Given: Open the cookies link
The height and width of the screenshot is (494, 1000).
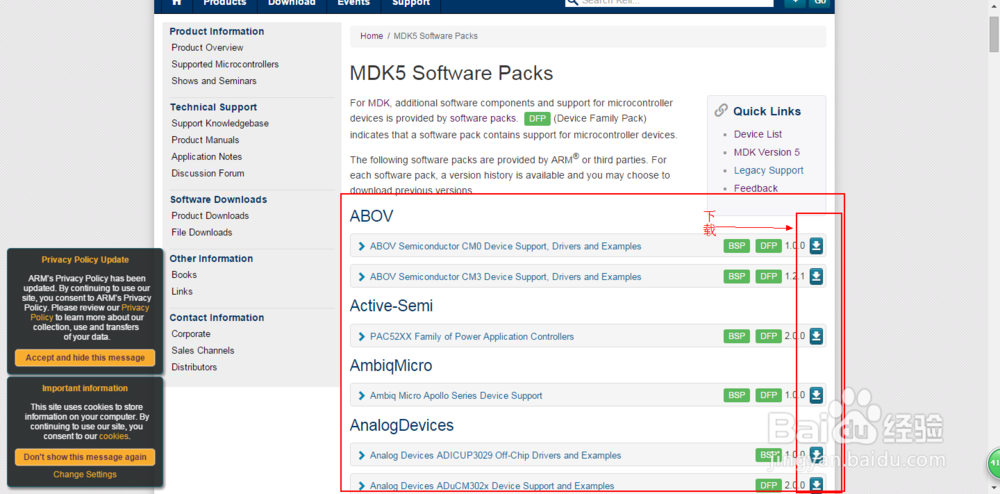Looking at the screenshot, I should [x=114, y=437].
